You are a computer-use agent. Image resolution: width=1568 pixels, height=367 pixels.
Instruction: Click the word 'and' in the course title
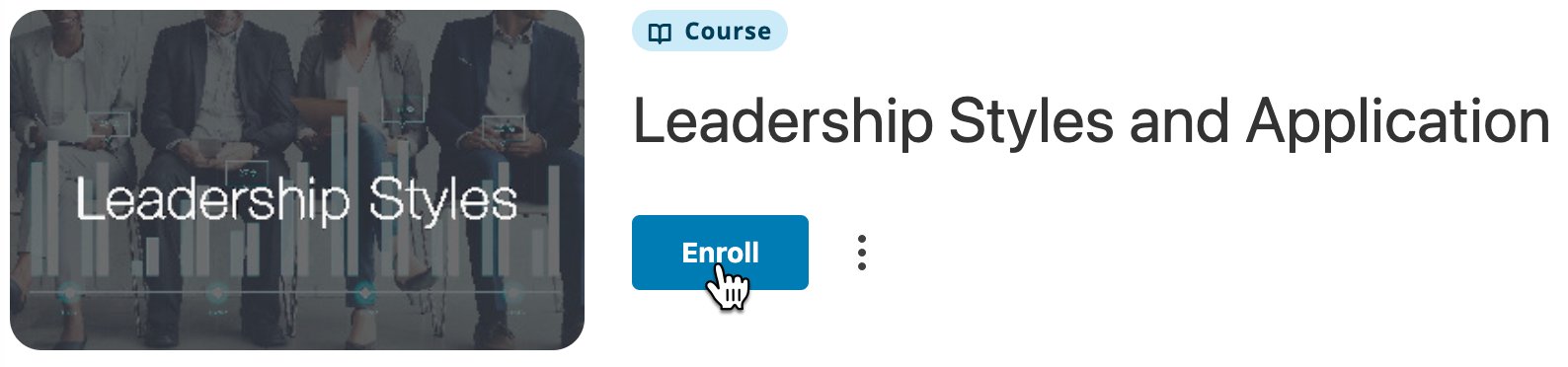coord(1179,121)
